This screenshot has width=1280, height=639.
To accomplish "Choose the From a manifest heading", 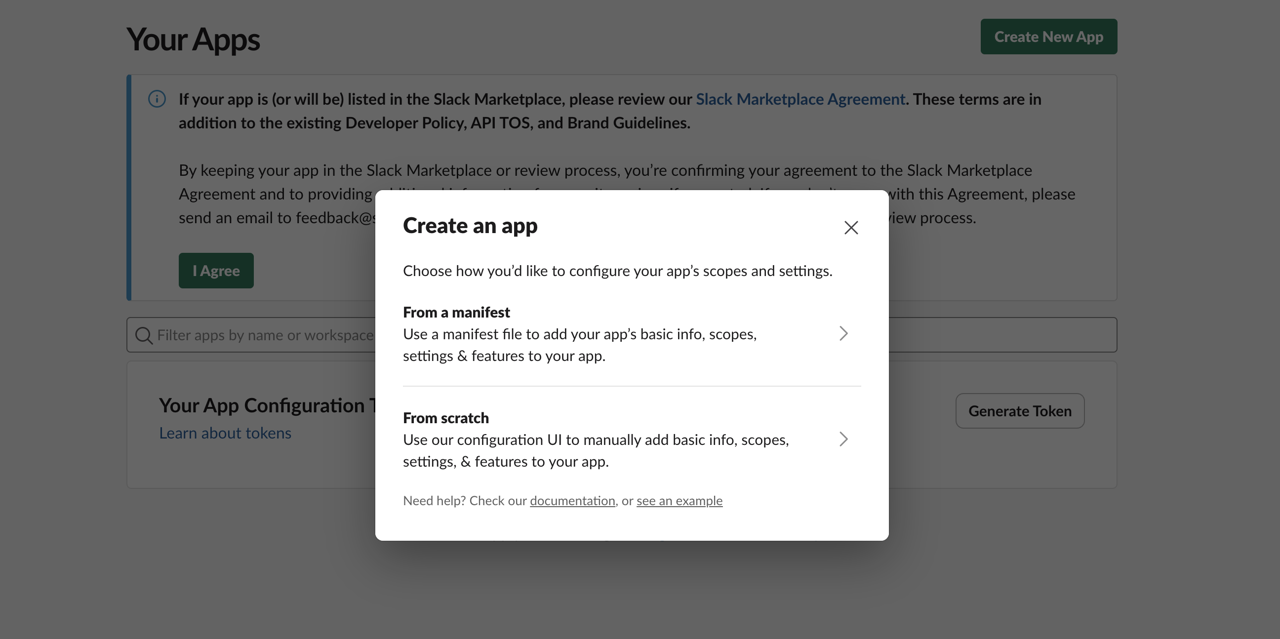I will pyautogui.click(x=456, y=312).
